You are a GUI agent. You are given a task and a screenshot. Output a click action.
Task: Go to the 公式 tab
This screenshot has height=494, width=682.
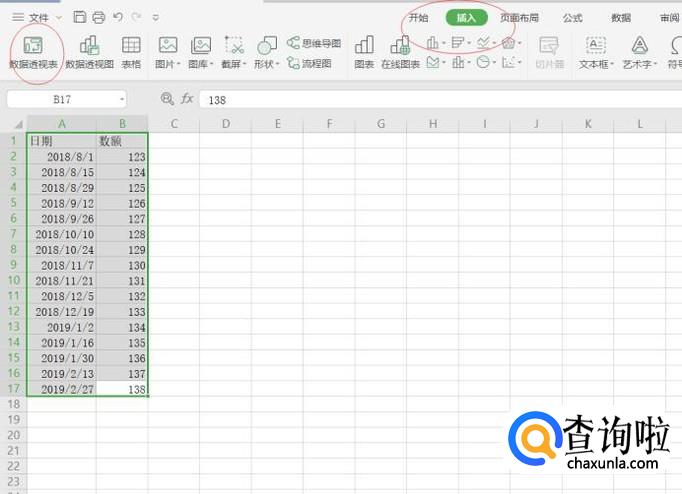pyautogui.click(x=572, y=17)
